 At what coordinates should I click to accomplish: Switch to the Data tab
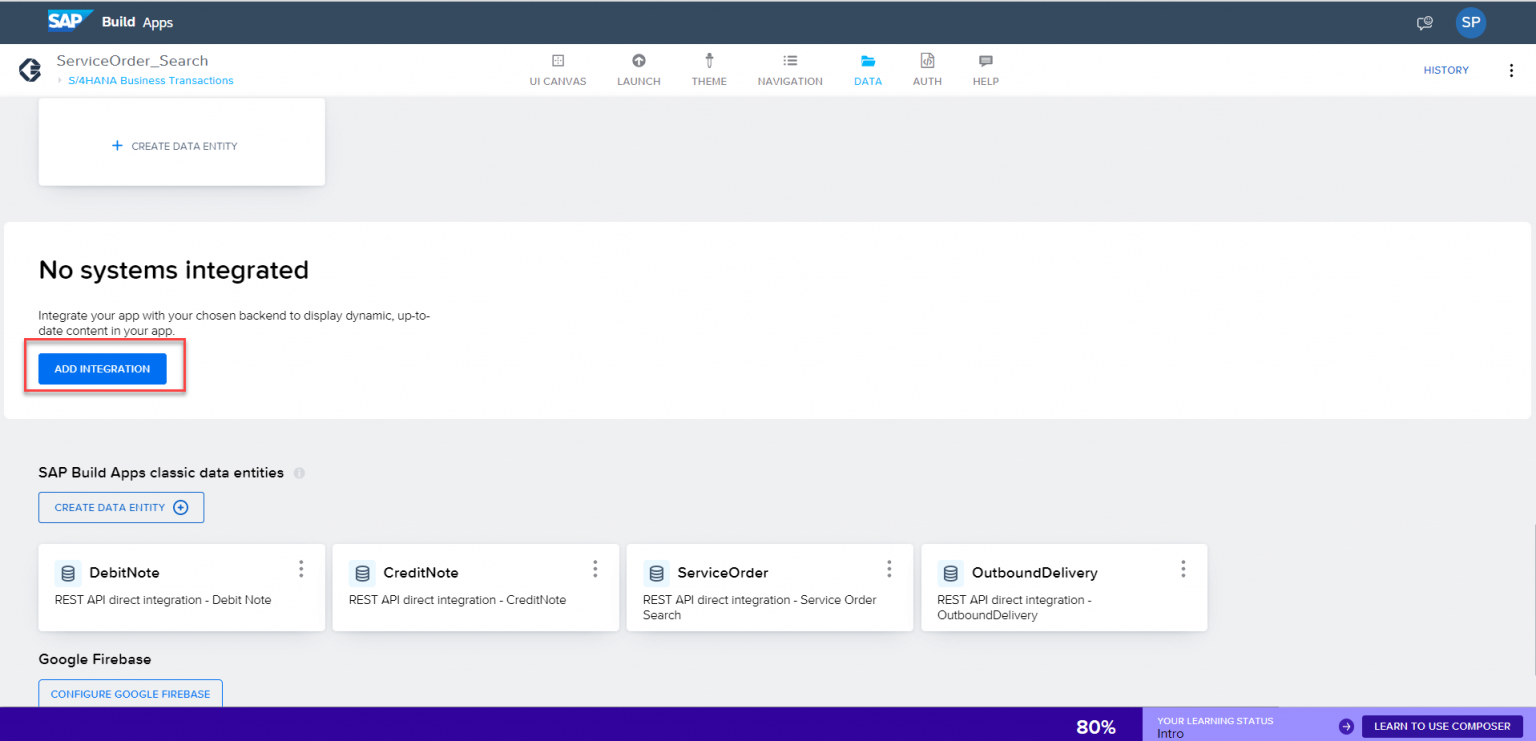pos(867,69)
